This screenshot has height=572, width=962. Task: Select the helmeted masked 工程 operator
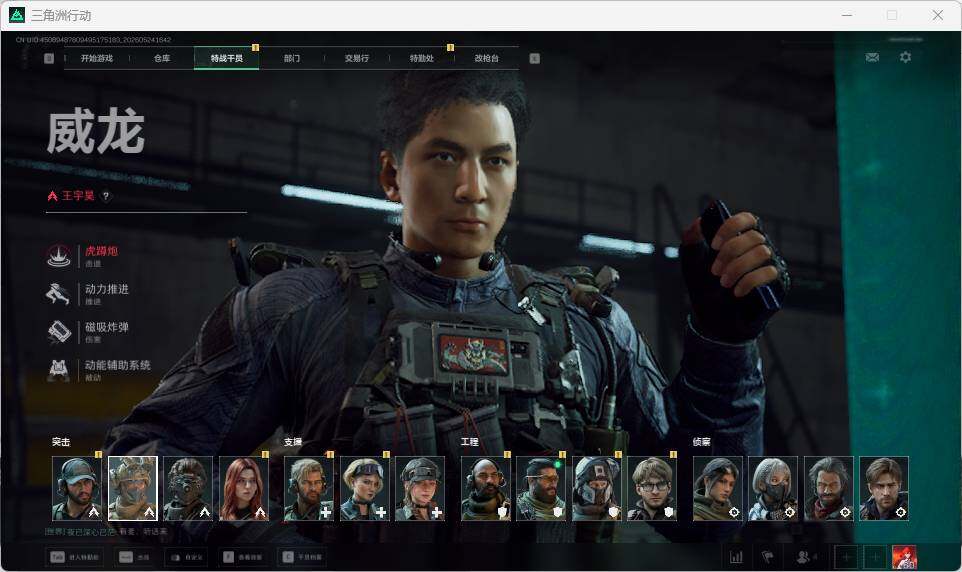click(x=597, y=489)
